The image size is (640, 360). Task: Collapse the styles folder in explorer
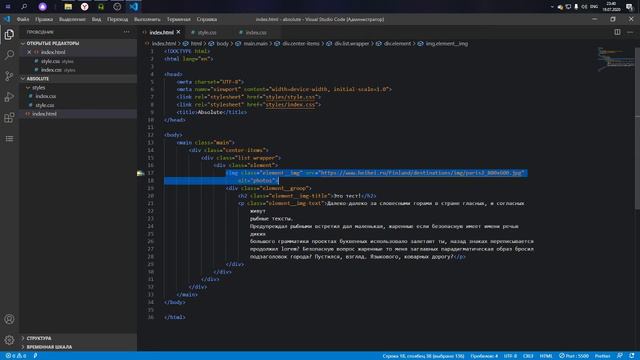38,88
